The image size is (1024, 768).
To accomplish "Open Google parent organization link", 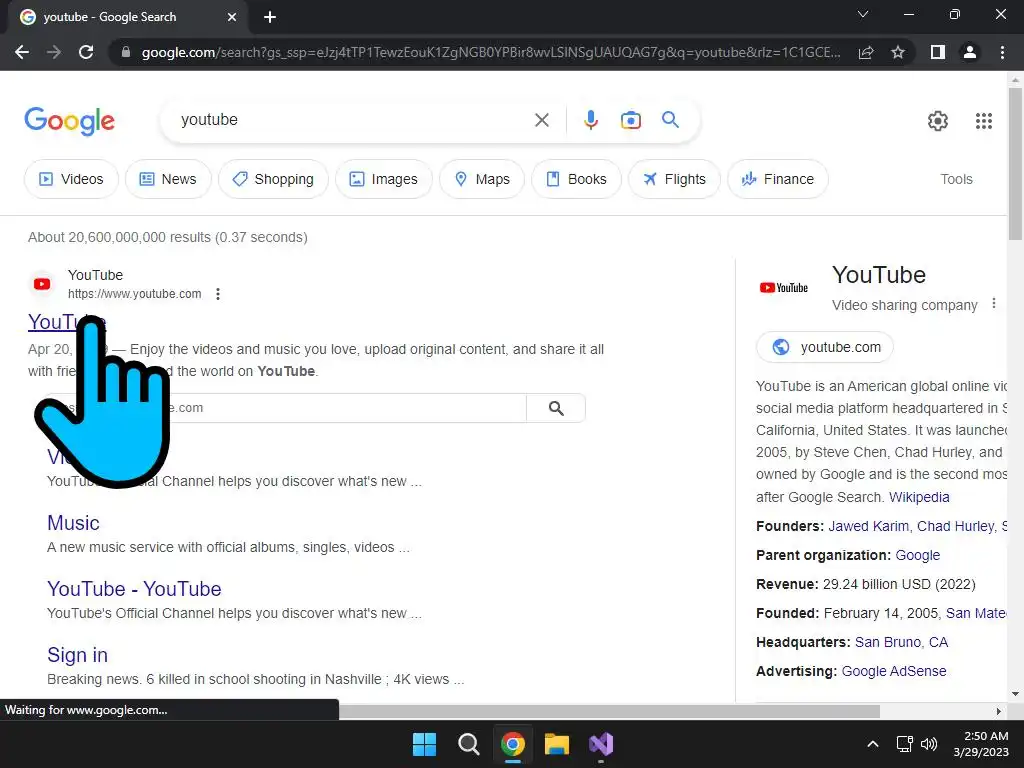I will 918,555.
